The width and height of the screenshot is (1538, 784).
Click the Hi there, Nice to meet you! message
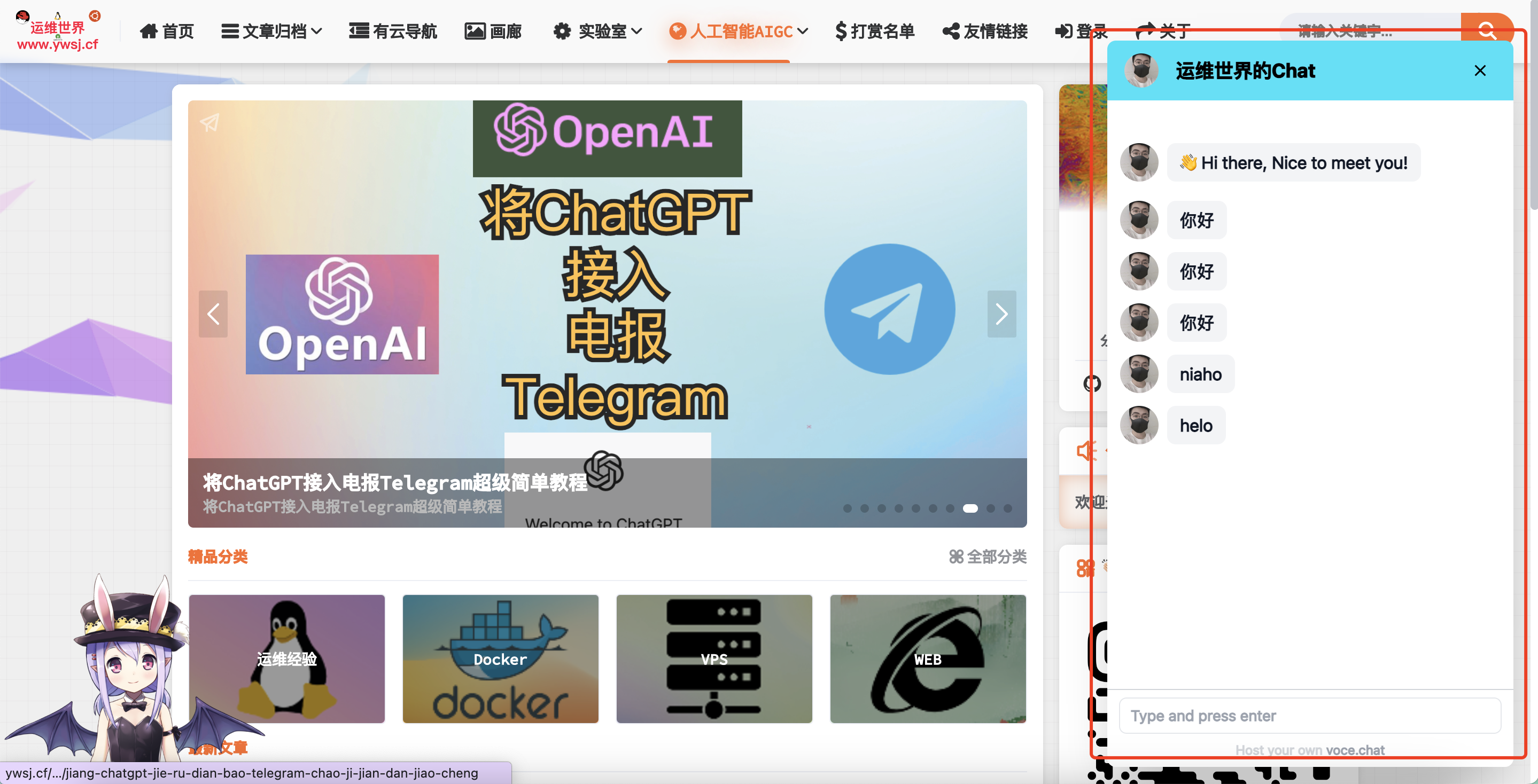1293,163
